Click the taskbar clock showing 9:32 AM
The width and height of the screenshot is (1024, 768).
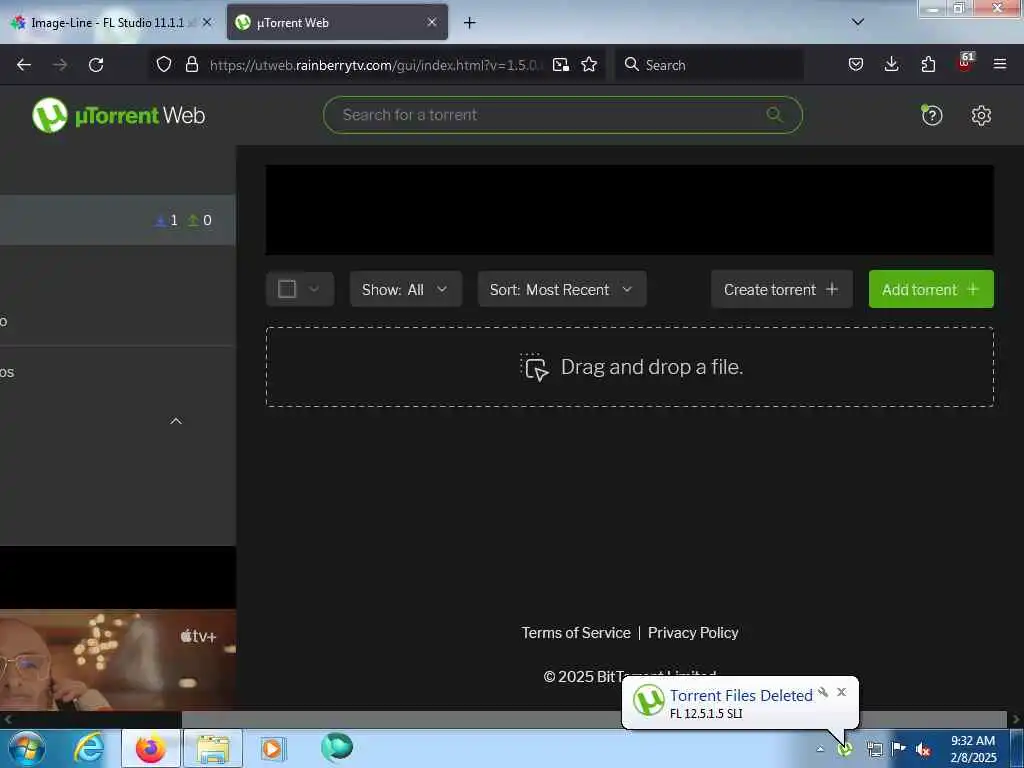tap(973, 749)
